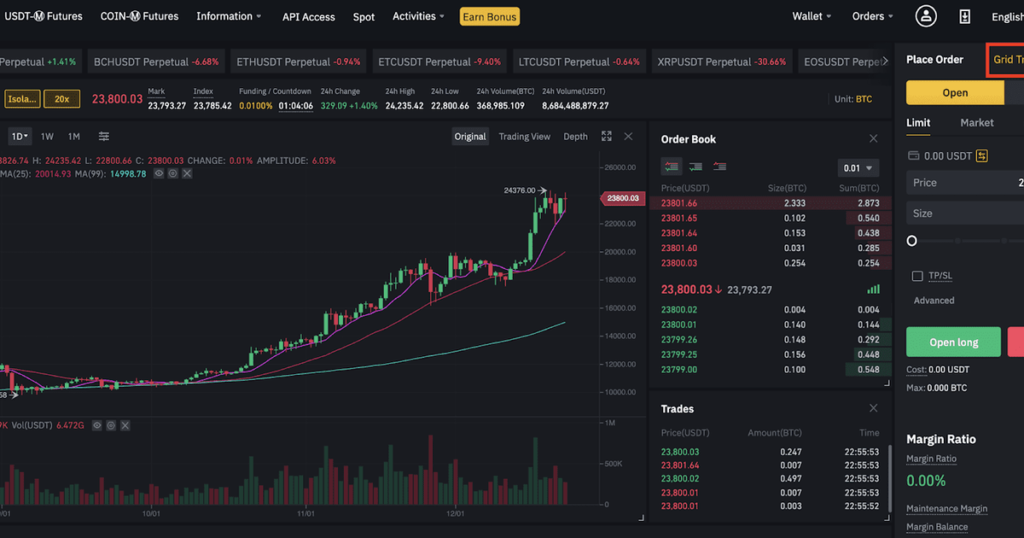Open Vol(USDT) indicator settings icon

[111, 425]
